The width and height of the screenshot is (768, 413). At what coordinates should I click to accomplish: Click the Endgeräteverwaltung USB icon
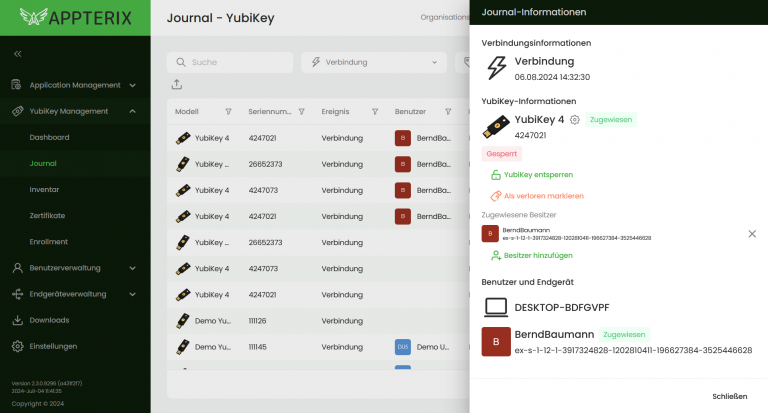[17, 294]
